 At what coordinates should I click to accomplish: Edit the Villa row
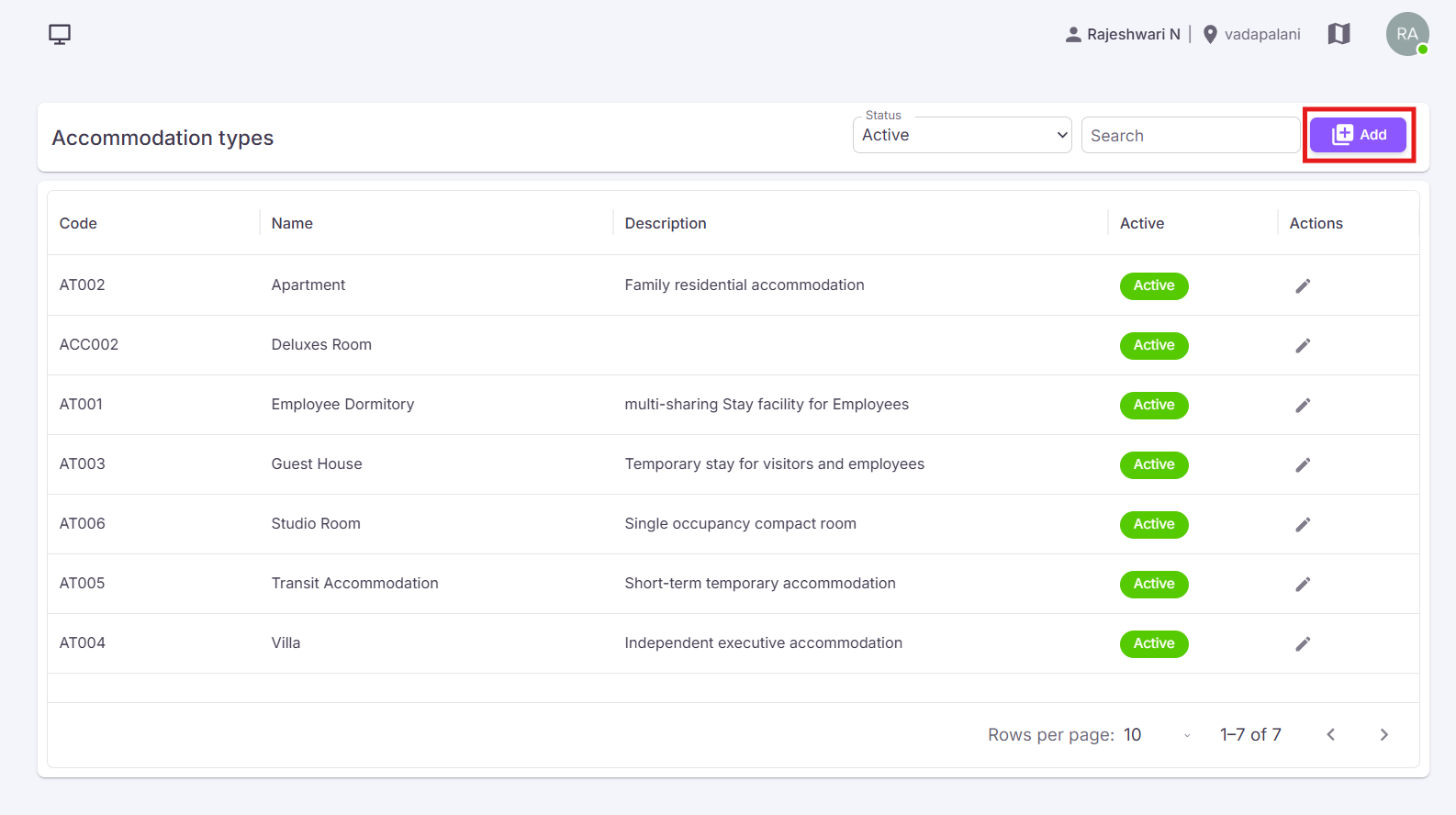1303,643
